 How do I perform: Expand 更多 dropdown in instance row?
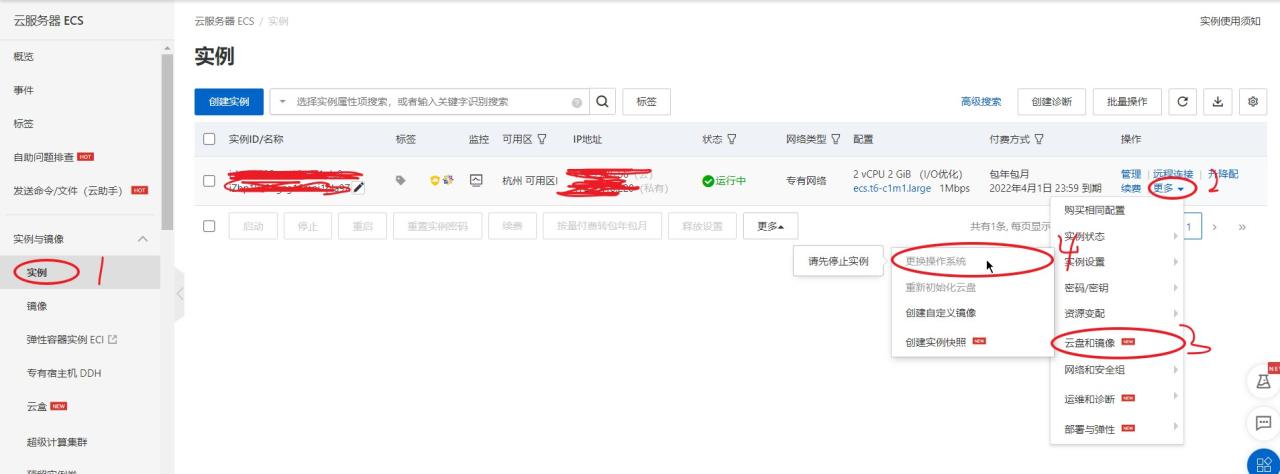[1168, 188]
